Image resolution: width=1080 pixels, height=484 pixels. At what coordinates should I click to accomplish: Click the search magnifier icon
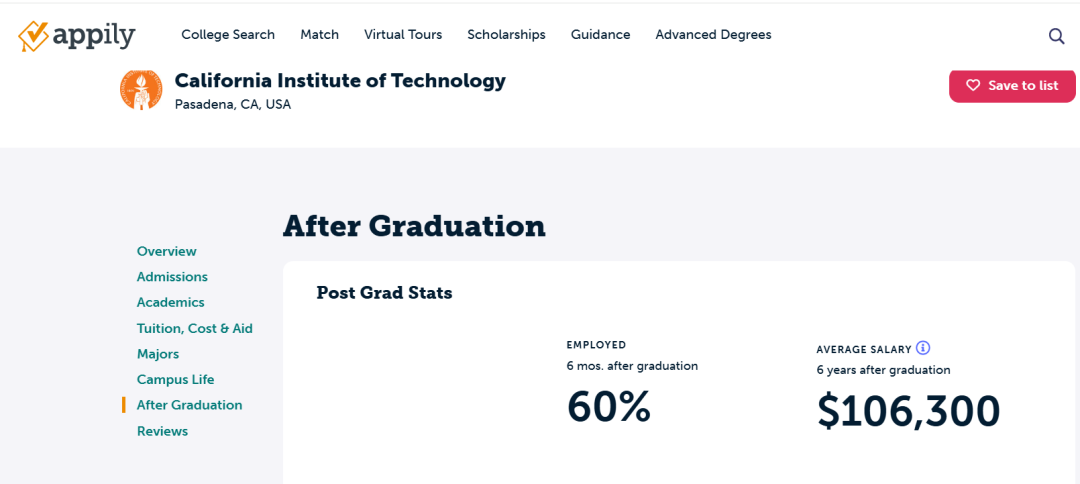1056,36
